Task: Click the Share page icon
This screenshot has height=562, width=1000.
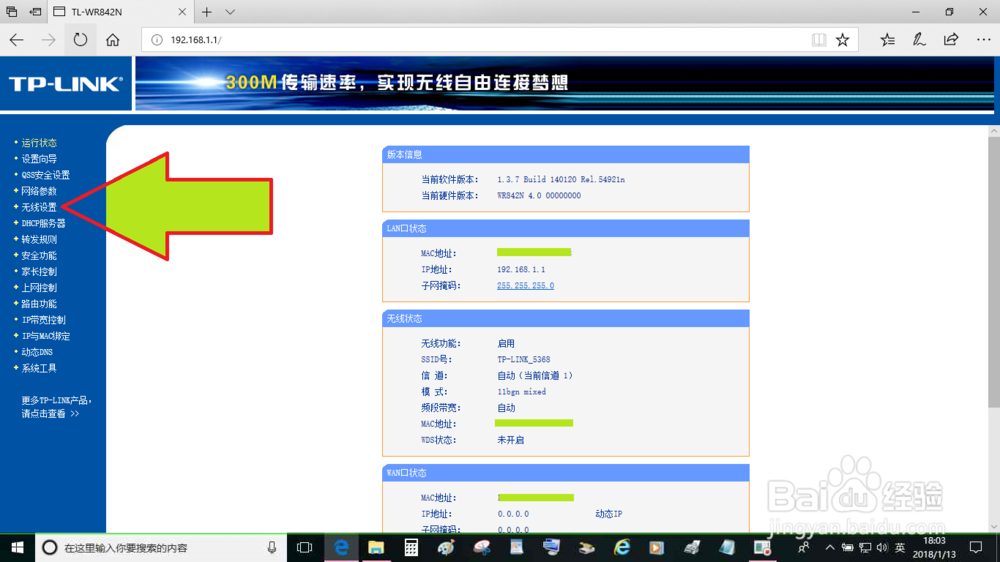Action: point(951,40)
